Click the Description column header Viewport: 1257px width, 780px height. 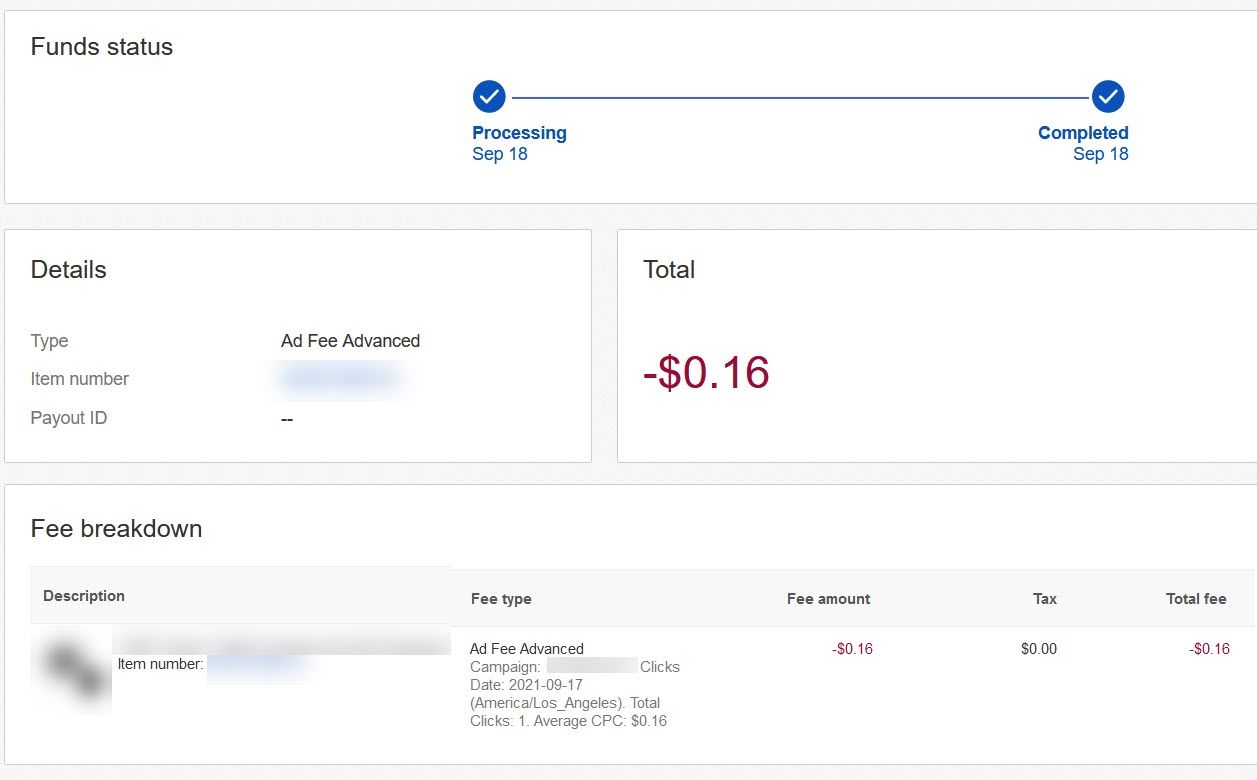[84, 596]
